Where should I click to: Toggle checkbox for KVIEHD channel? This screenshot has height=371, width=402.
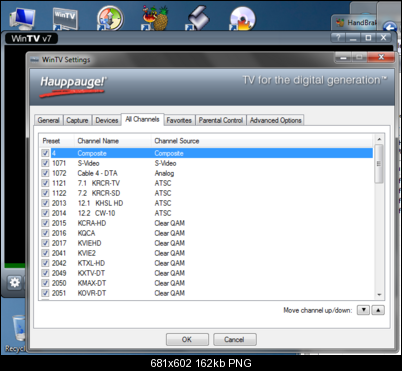(45, 243)
